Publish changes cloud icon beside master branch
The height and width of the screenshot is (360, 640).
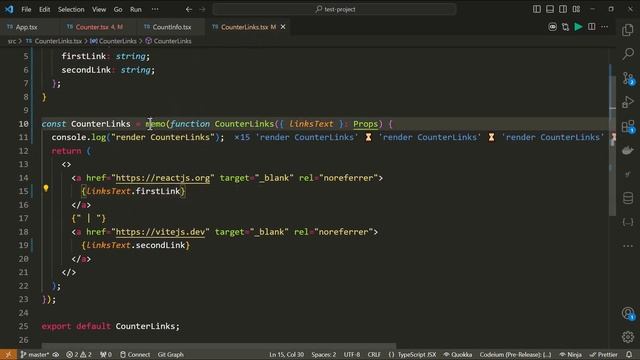pyautogui.click(x=56, y=354)
